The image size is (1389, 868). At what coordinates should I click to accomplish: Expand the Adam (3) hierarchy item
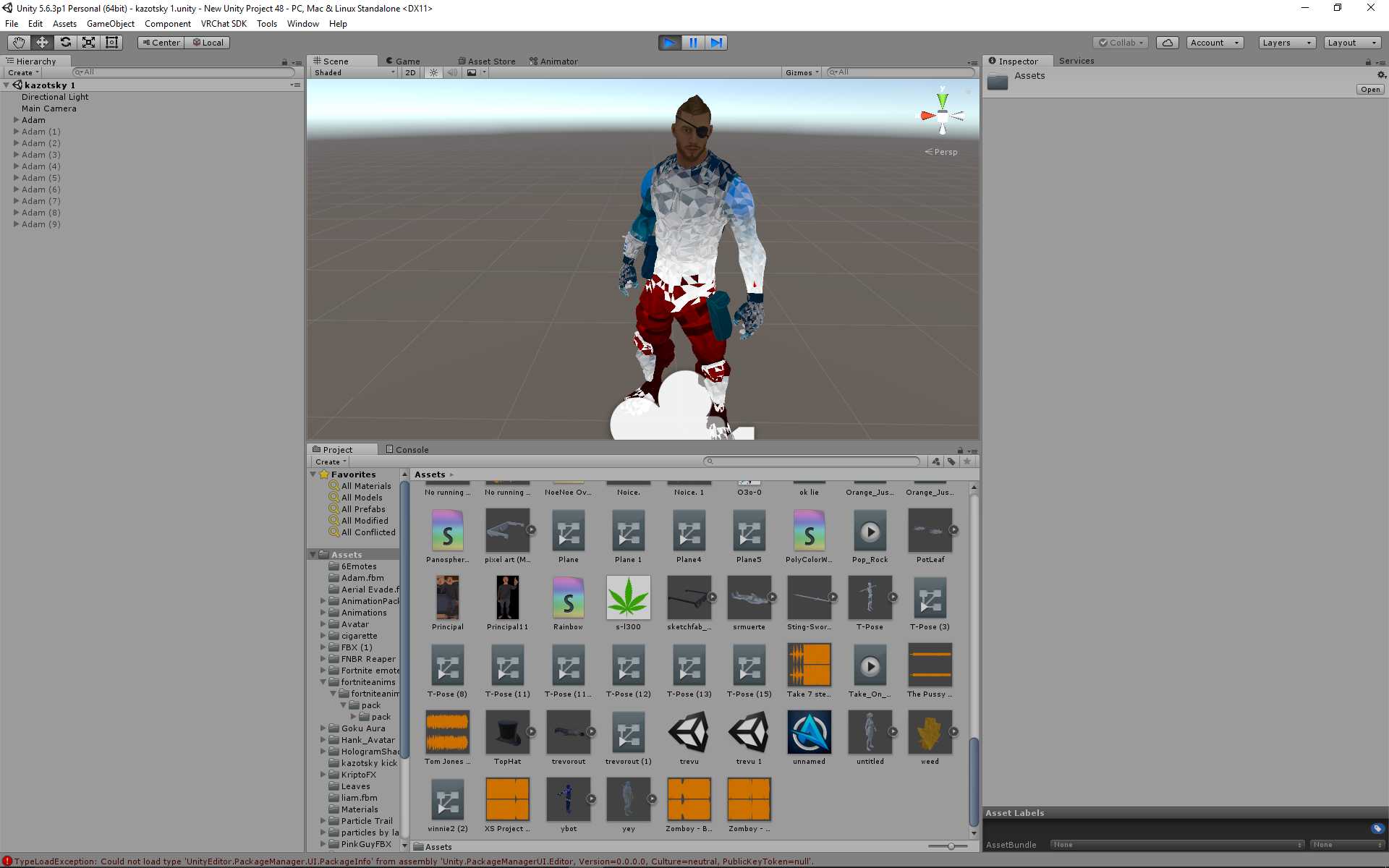click(x=17, y=155)
